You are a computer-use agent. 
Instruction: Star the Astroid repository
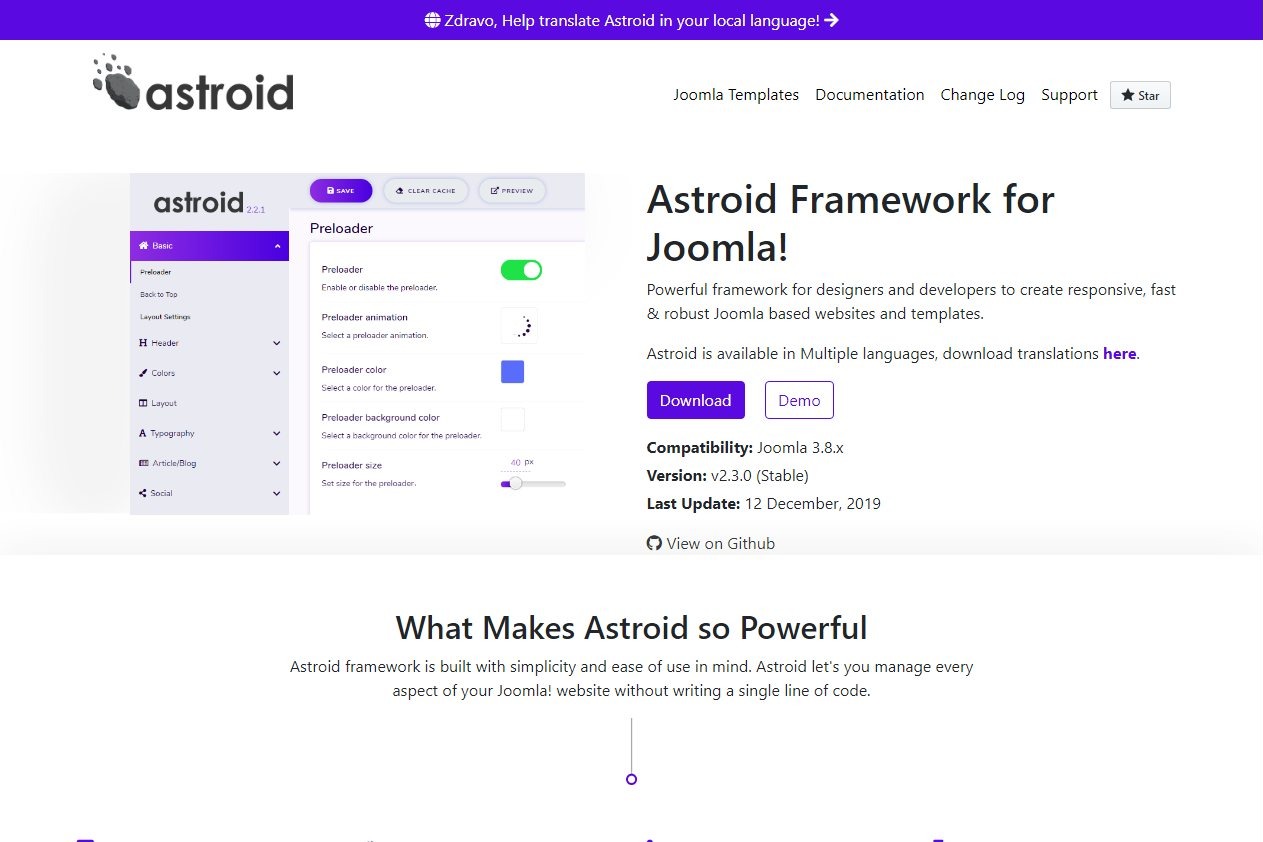coord(1139,95)
